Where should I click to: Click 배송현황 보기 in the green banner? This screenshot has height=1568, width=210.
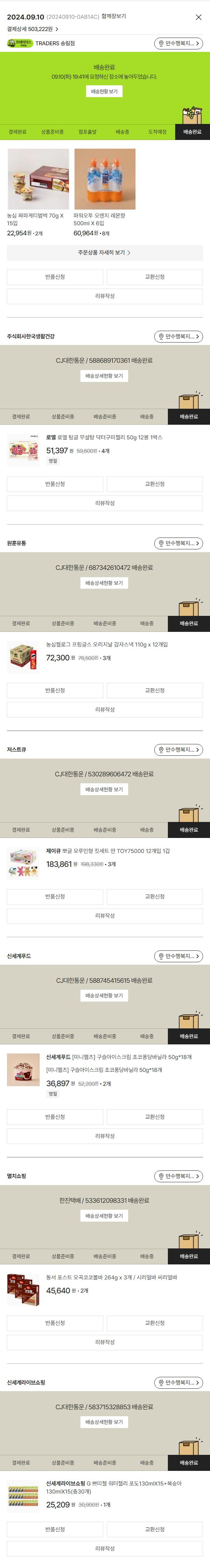point(104,91)
